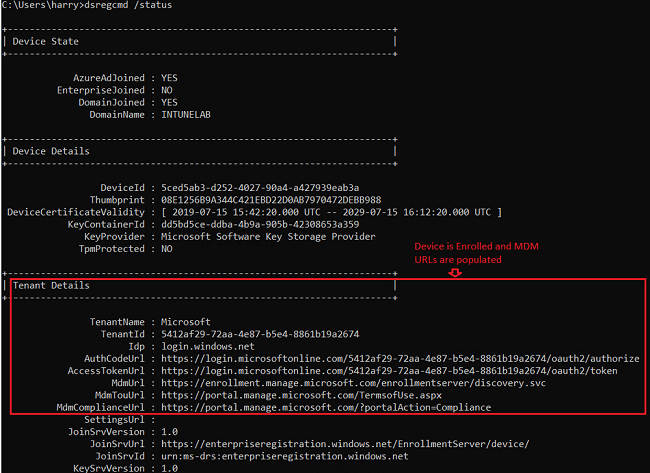Image resolution: width=650 pixels, height=473 pixels.
Task: Click the Idp login.windows.net value
Action: 208,347
